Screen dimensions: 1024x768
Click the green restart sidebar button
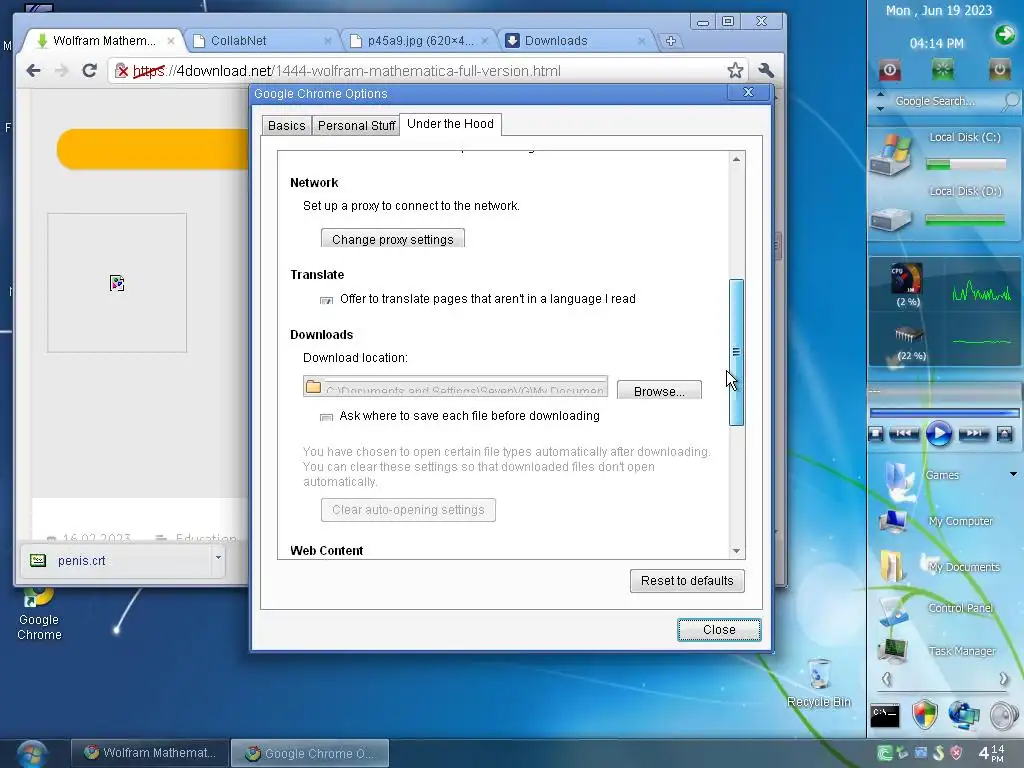(943, 69)
